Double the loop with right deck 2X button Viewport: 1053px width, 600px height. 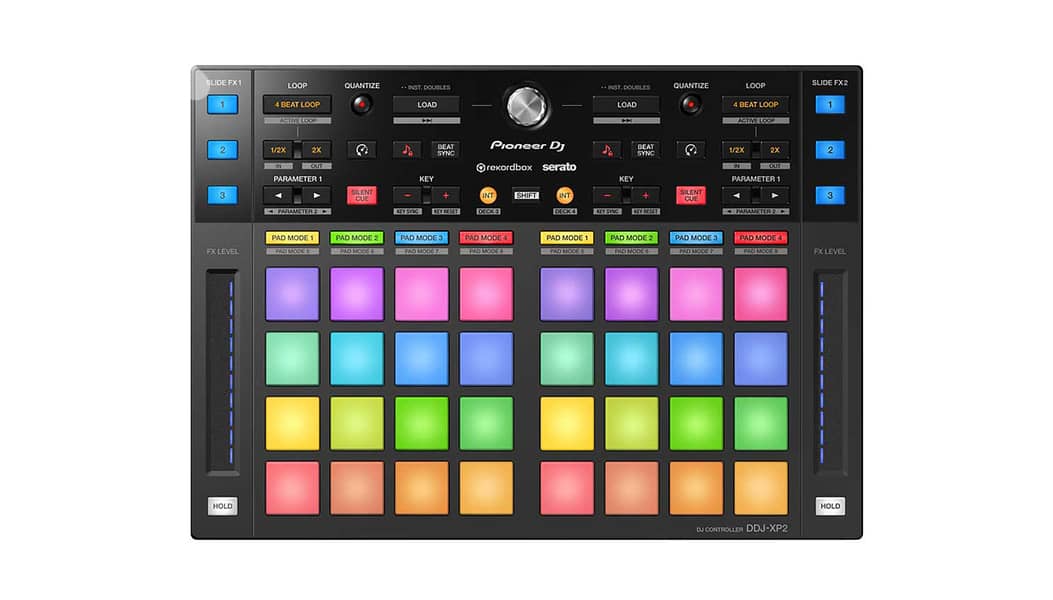(x=775, y=150)
